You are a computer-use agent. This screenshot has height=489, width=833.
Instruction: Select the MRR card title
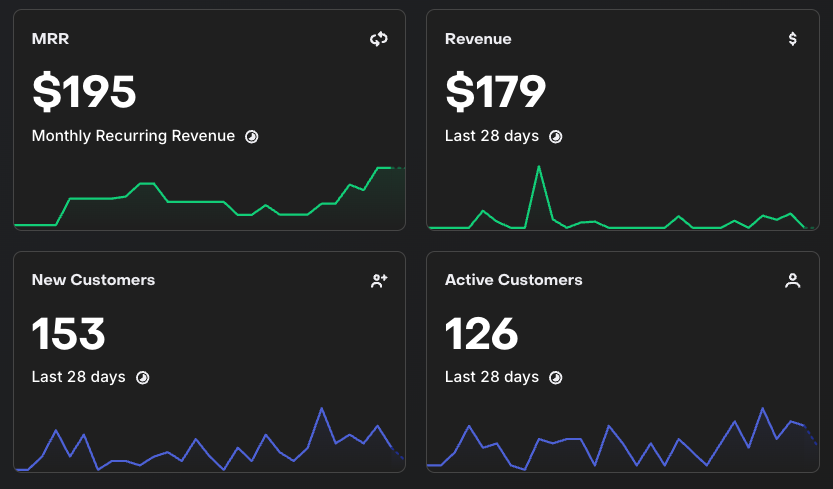(x=50, y=39)
